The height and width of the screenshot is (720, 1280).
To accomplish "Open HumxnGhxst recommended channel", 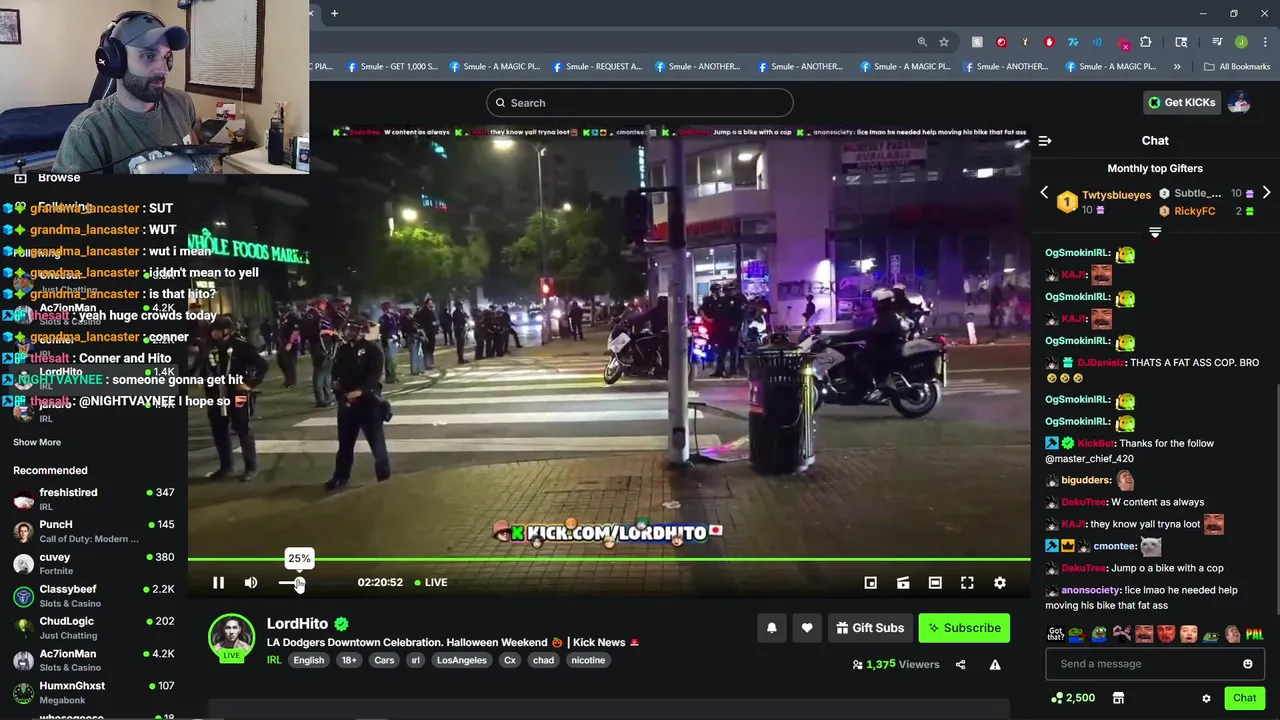I will coord(93,692).
